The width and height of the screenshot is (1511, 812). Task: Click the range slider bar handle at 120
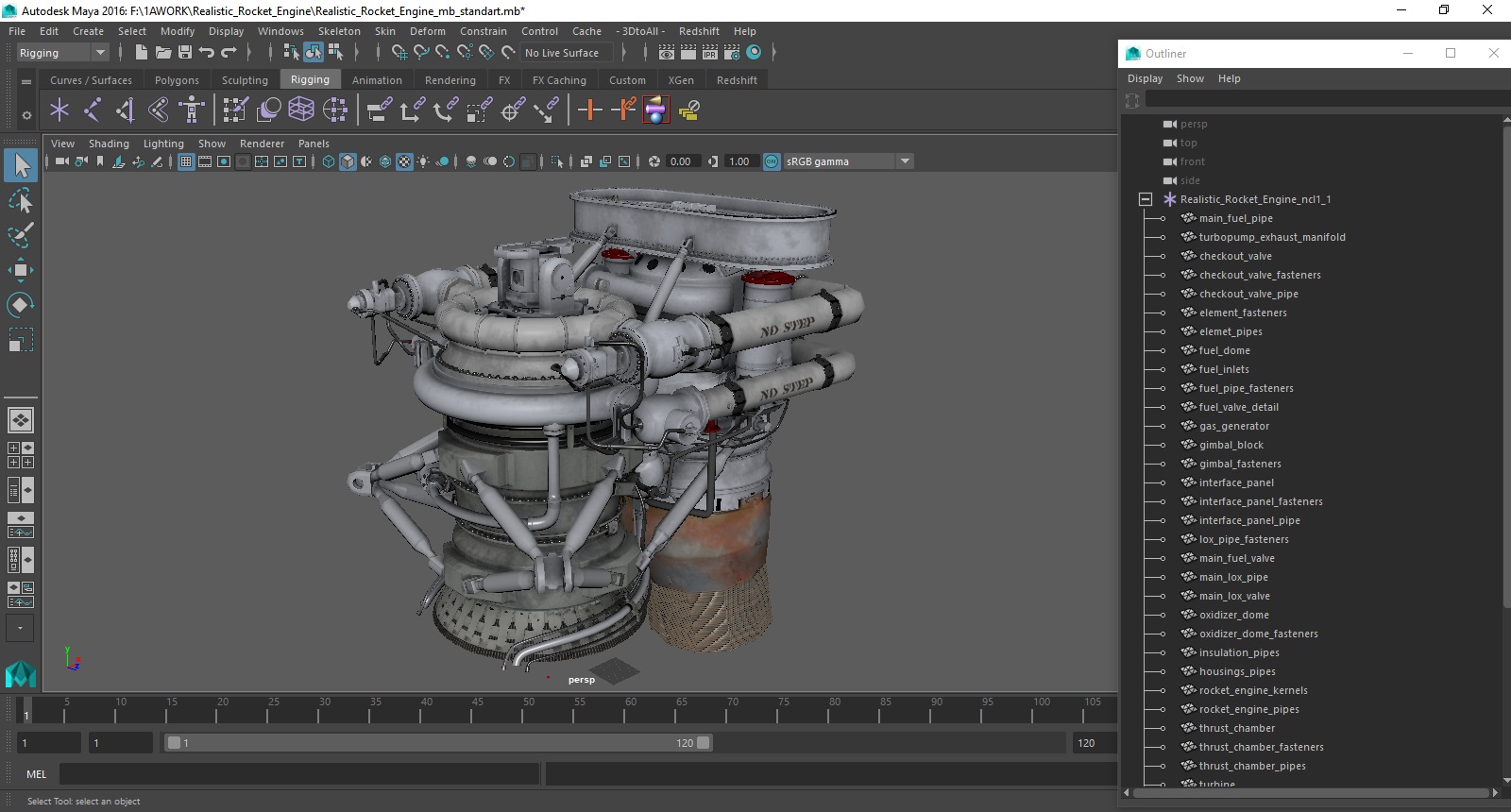point(704,743)
